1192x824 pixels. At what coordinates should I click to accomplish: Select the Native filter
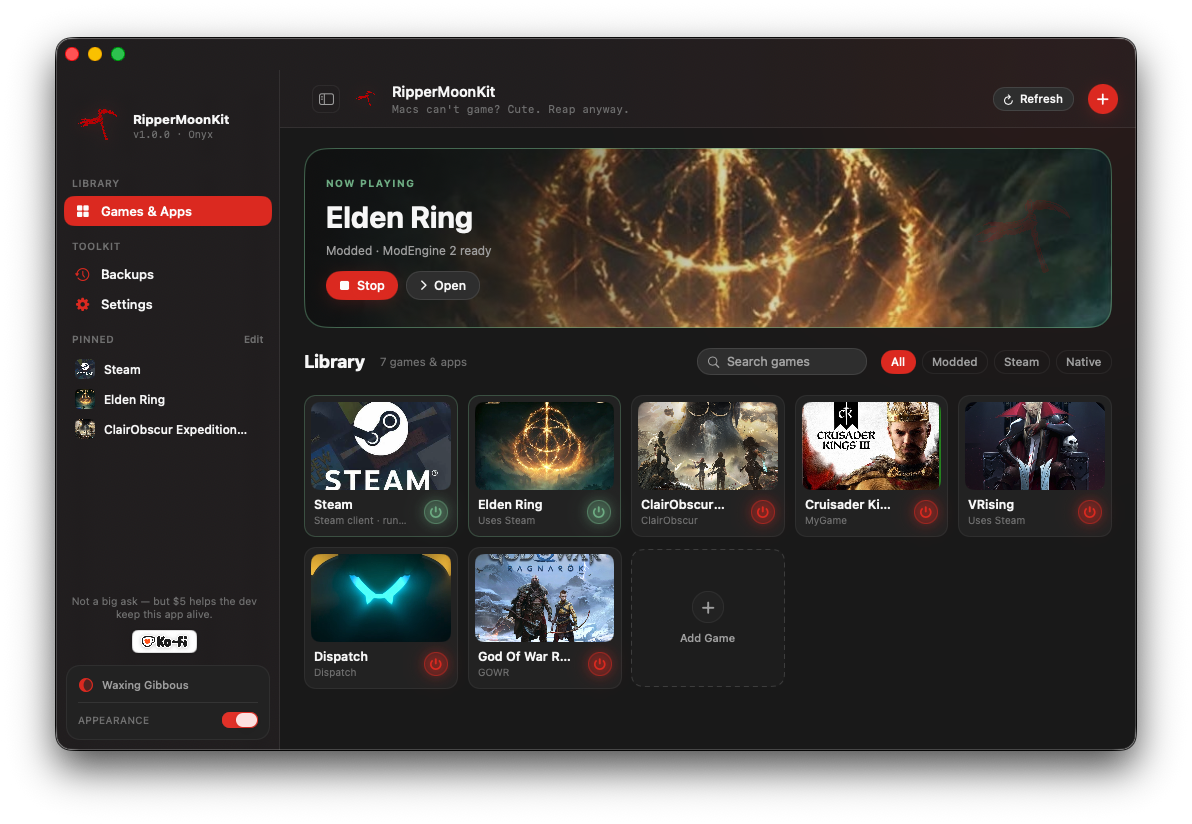click(x=1083, y=362)
